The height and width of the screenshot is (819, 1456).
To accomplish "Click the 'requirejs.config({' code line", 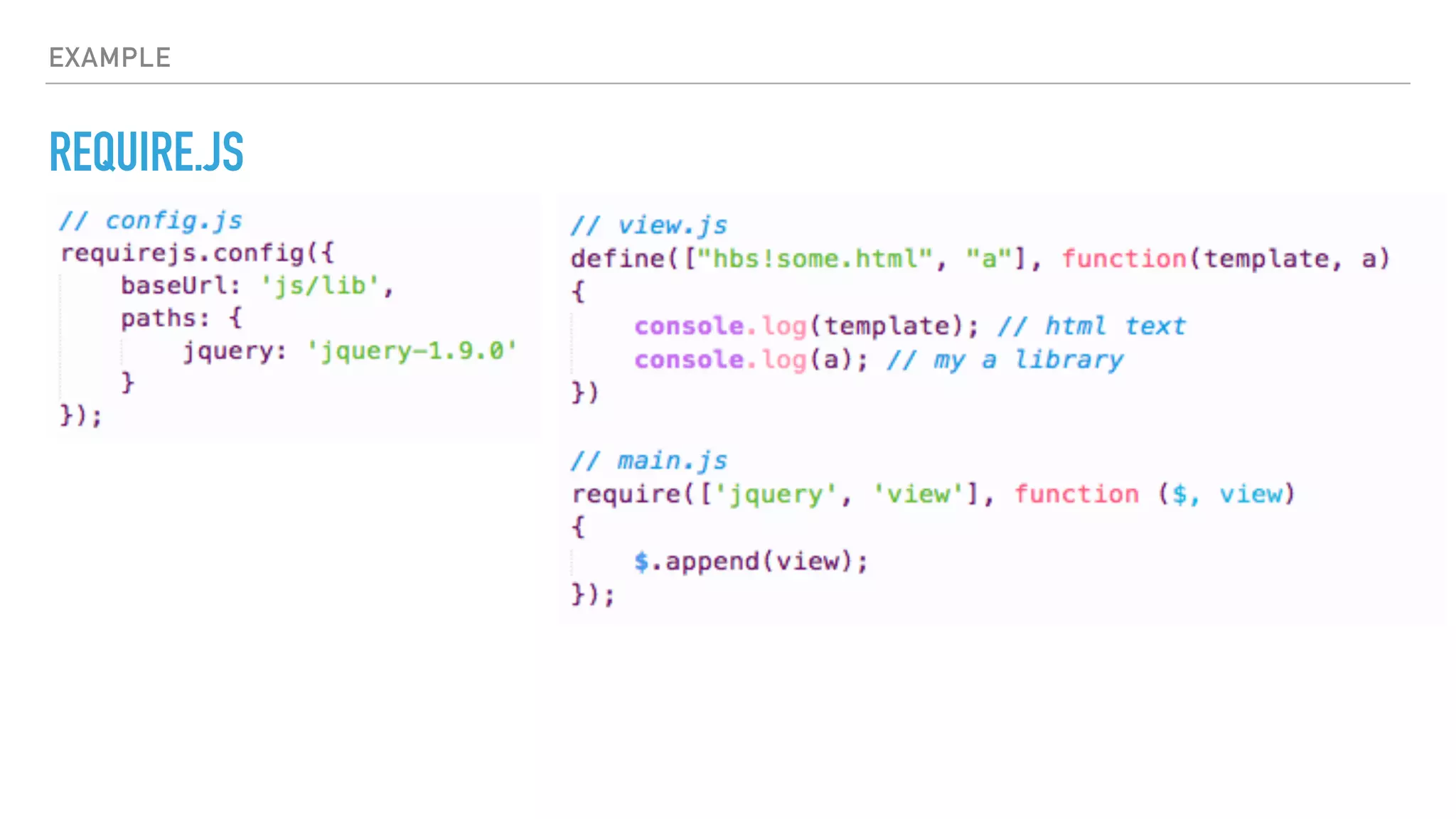I will (197, 253).
